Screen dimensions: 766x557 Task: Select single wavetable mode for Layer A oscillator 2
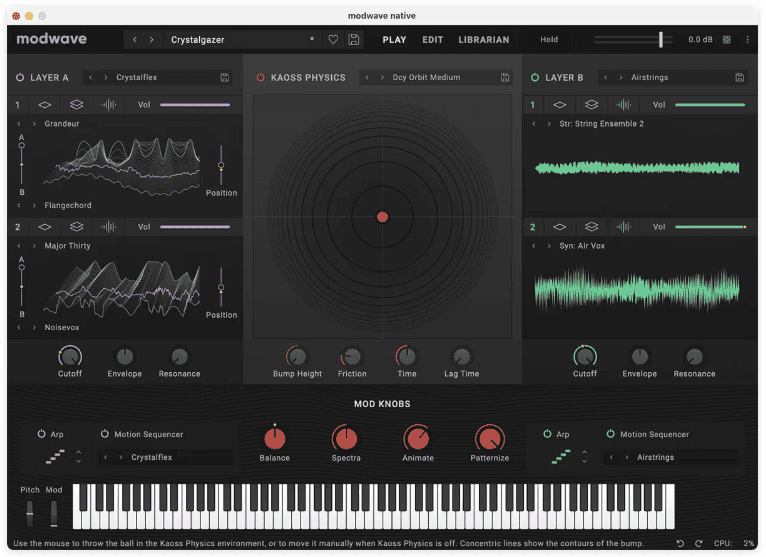tap(44, 227)
